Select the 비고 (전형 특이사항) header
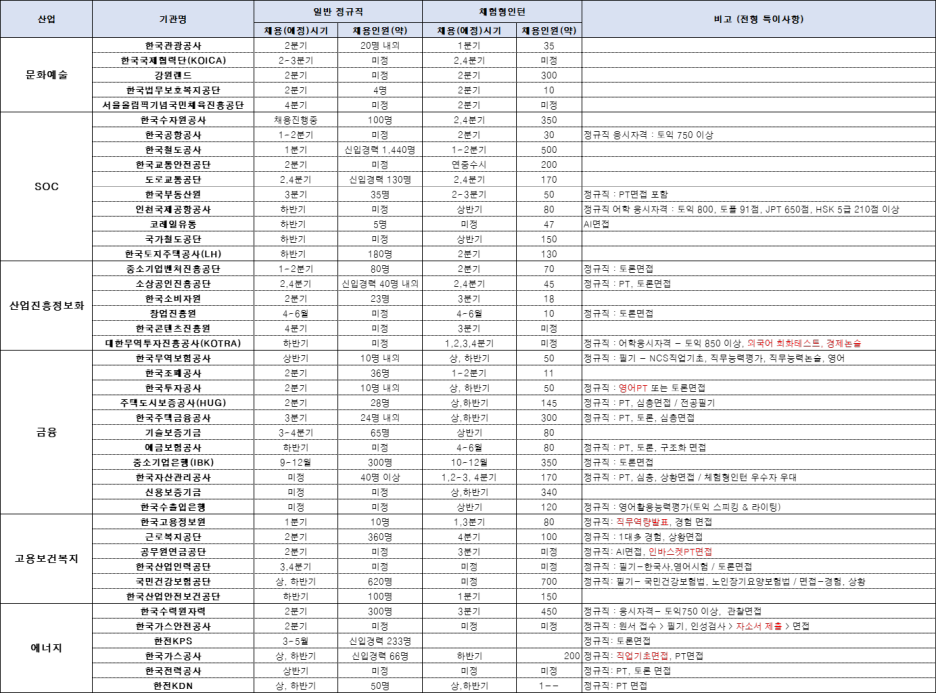This screenshot has height=693, width=936. pyautogui.click(x=759, y=19)
